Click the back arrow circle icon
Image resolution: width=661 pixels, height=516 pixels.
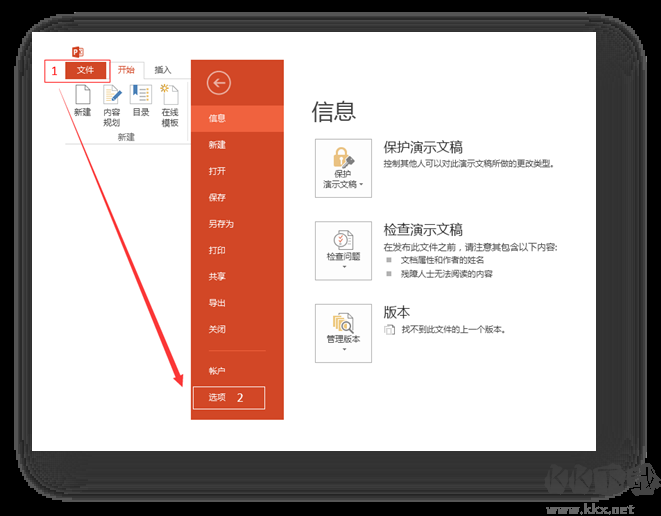[219, 83]
